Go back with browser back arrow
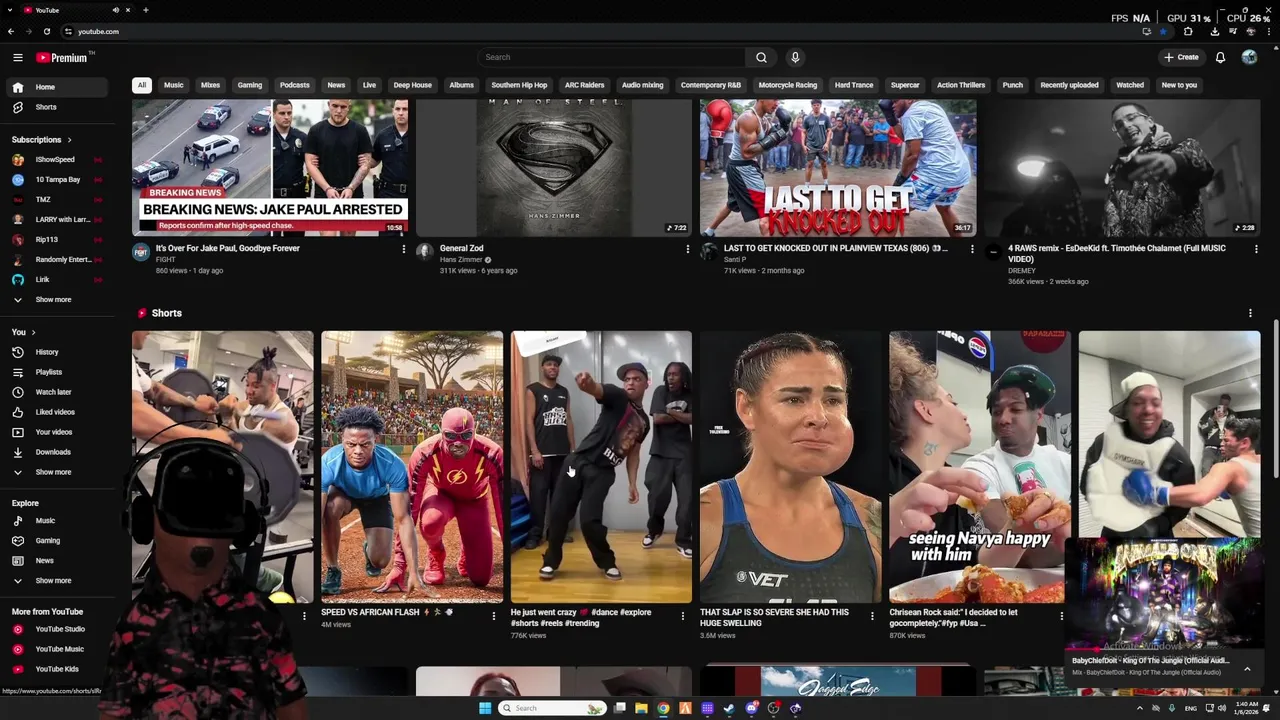Viewport: 1280px width, 720px height. pyautogui.click(x=11, y=31)
